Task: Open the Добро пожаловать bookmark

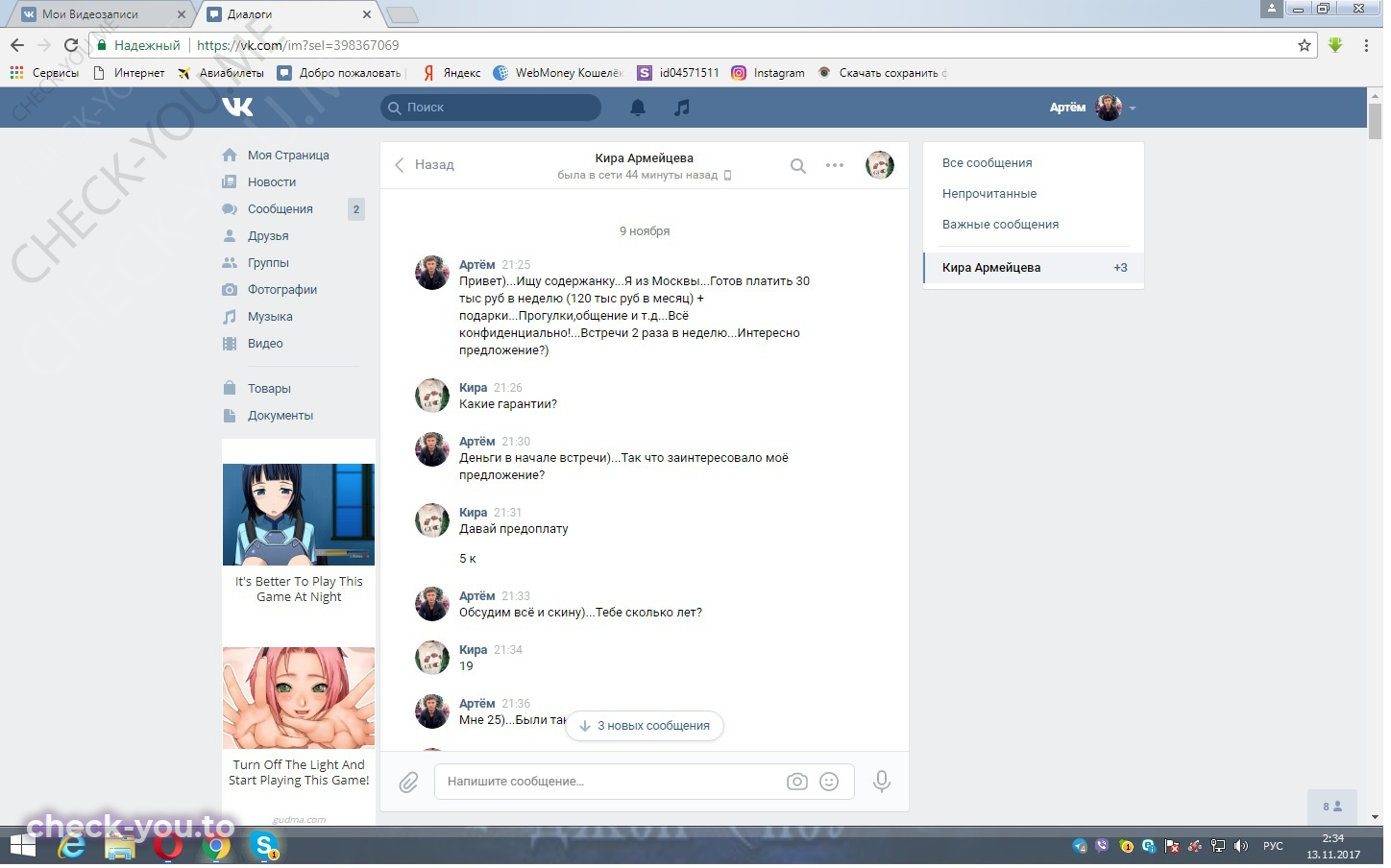Action: (x=340, y=73)
